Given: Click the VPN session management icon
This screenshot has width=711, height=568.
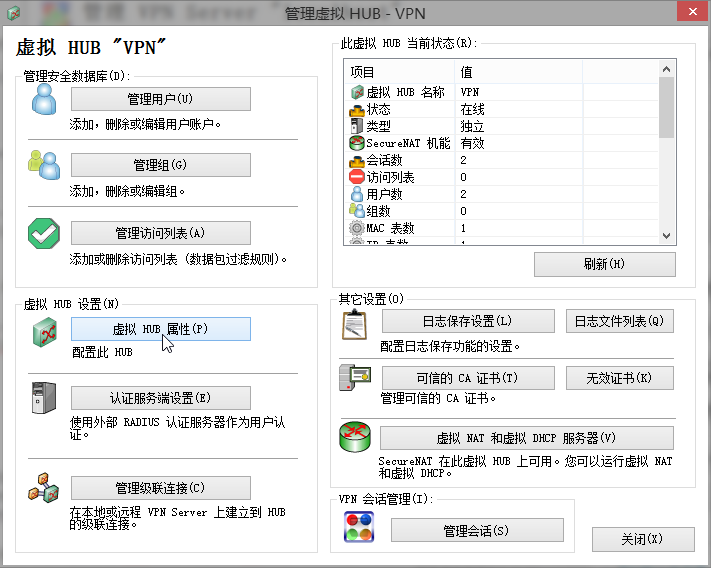Looking at the screenshot, I should [x=358, y=528].
